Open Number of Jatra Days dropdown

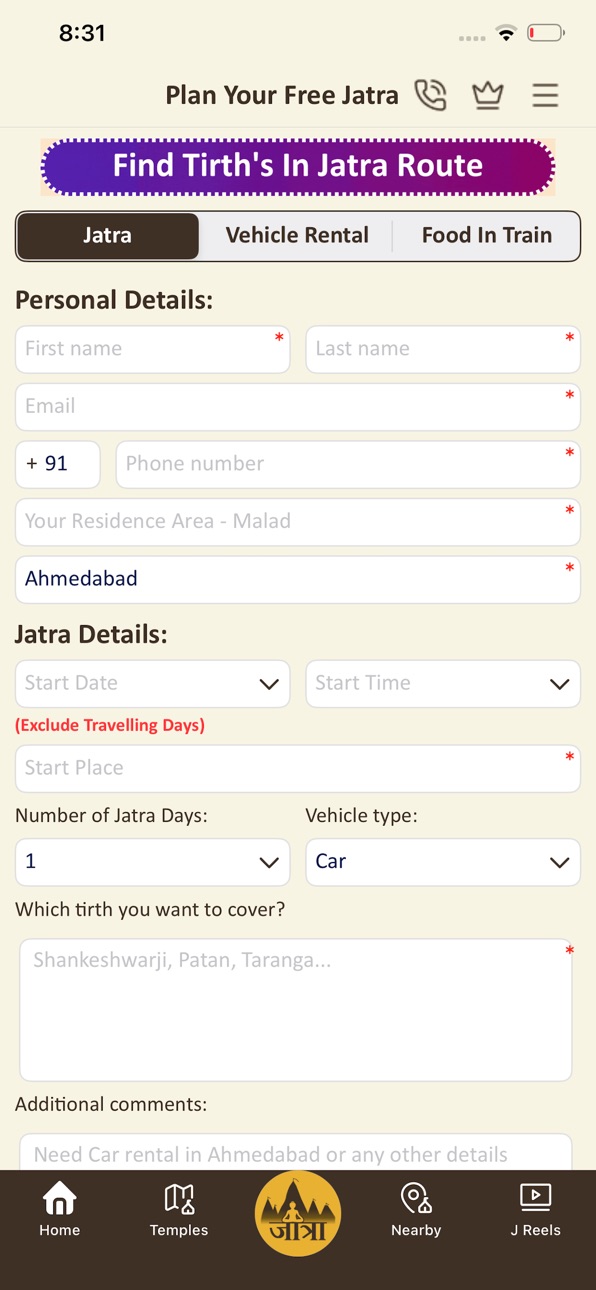pos(153,862)
